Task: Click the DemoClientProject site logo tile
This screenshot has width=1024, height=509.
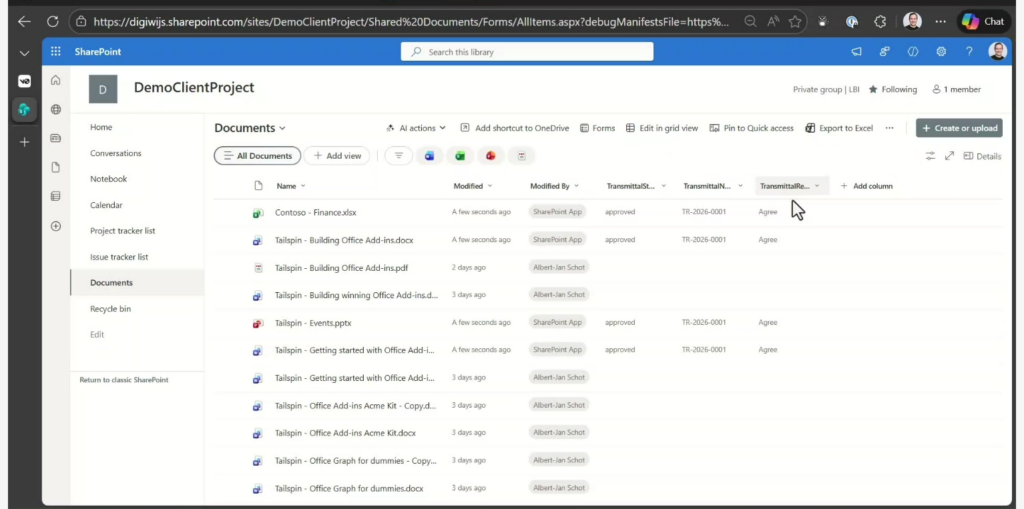Action: tap(103, 90)
